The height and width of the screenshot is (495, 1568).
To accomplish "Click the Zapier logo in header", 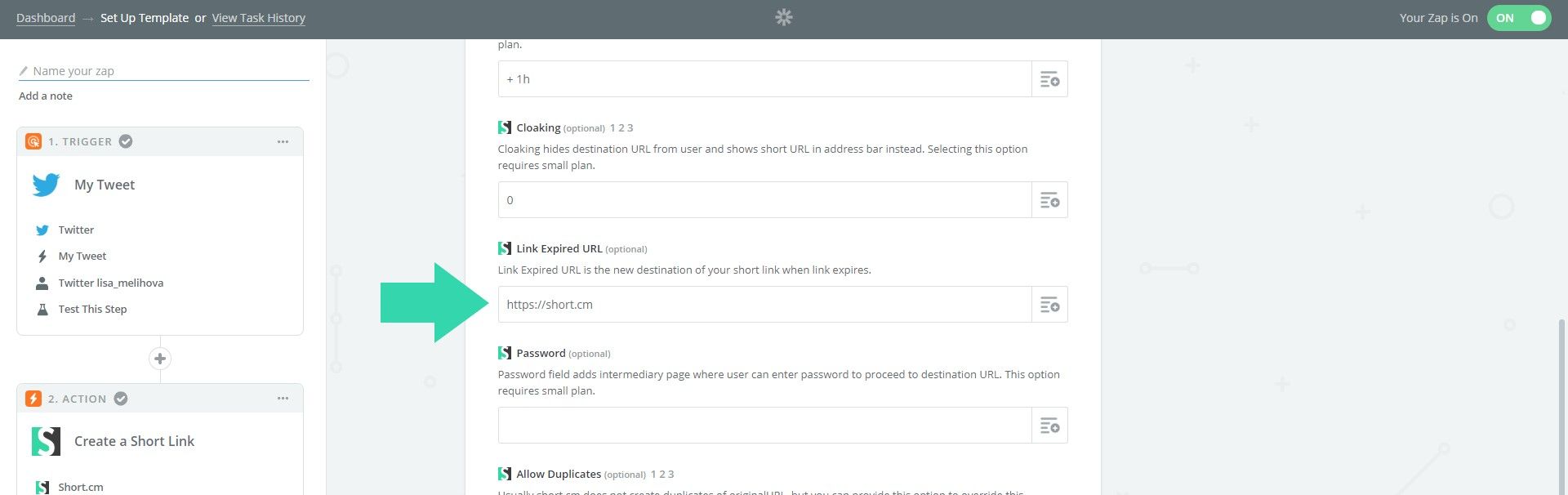I will click(x=784, y=17).
